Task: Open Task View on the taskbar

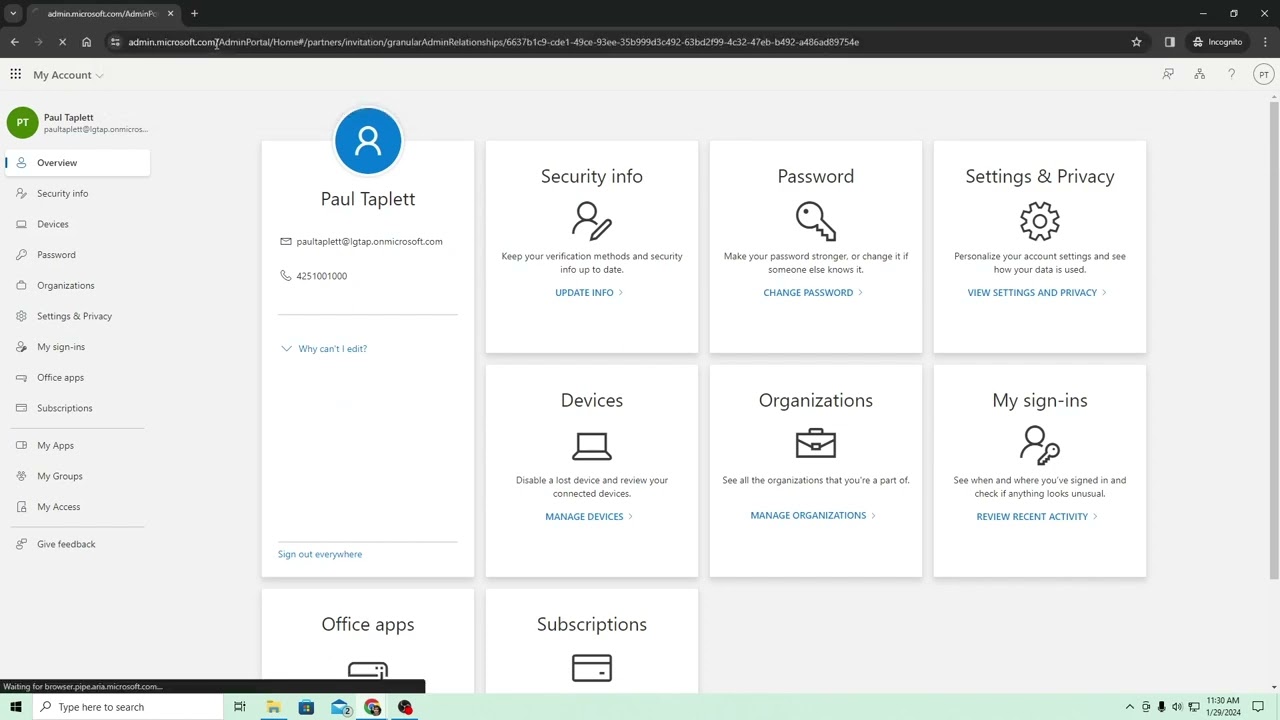Action: (x=240, y=707)
